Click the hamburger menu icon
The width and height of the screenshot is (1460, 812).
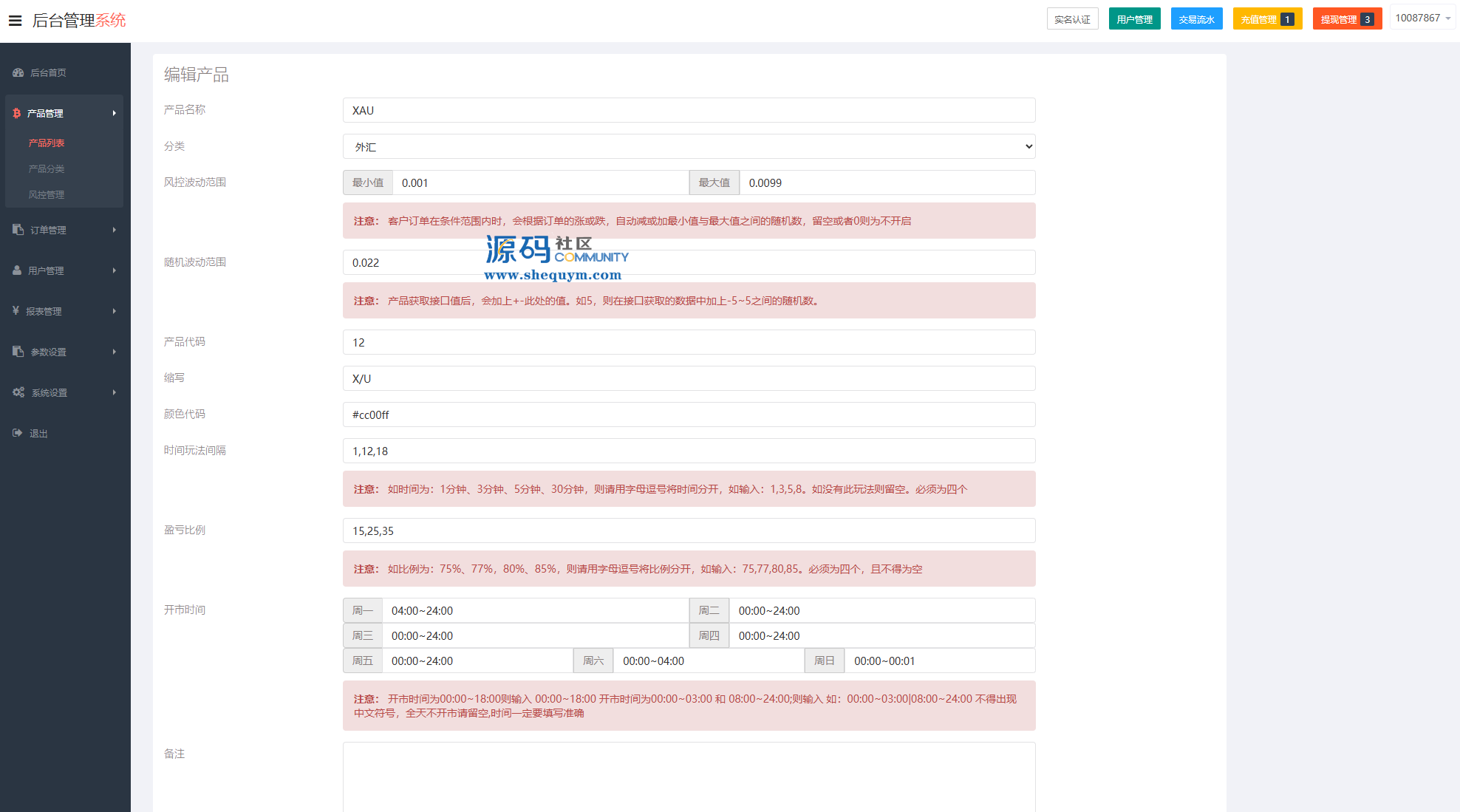coord(15,21)
